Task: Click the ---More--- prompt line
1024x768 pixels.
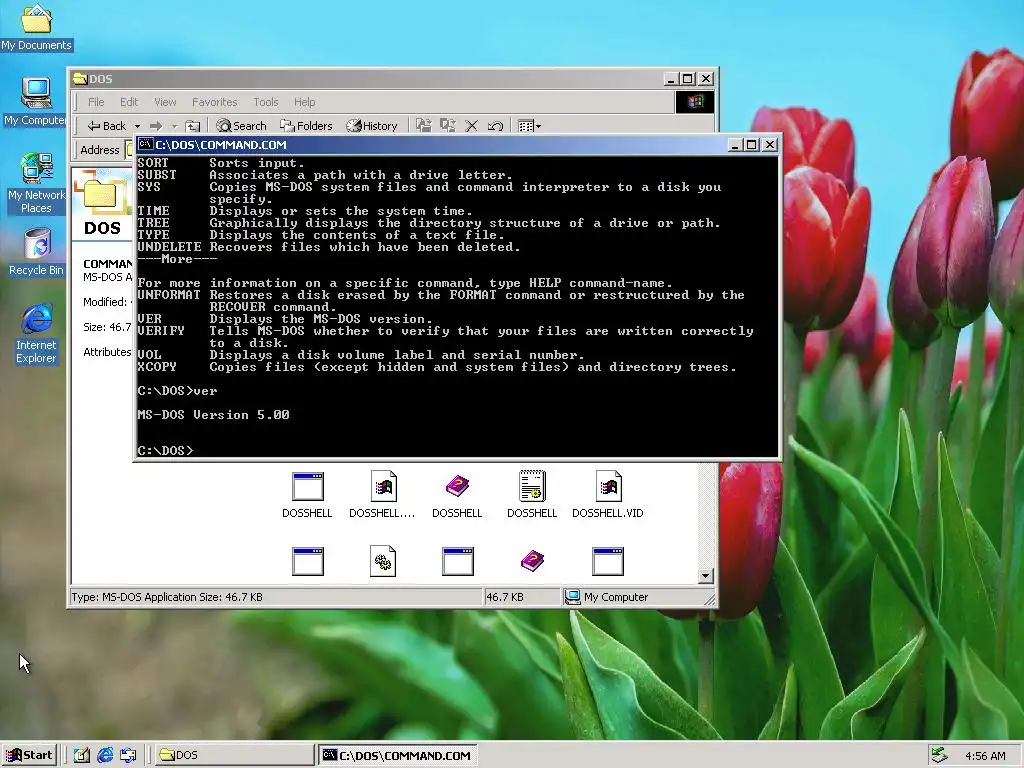Action: click(177, 259)
